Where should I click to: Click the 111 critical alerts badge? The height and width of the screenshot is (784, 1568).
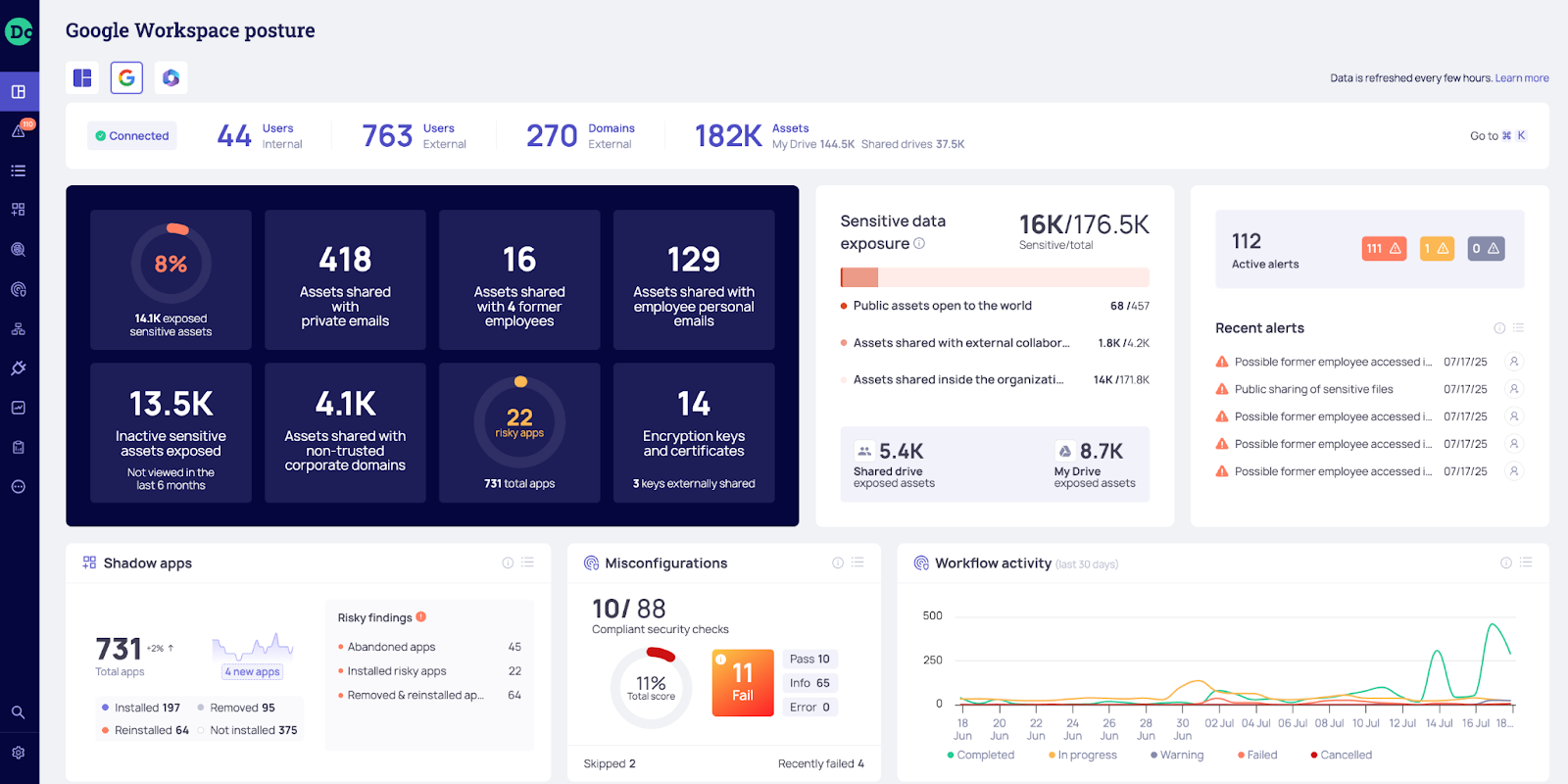1384,249
